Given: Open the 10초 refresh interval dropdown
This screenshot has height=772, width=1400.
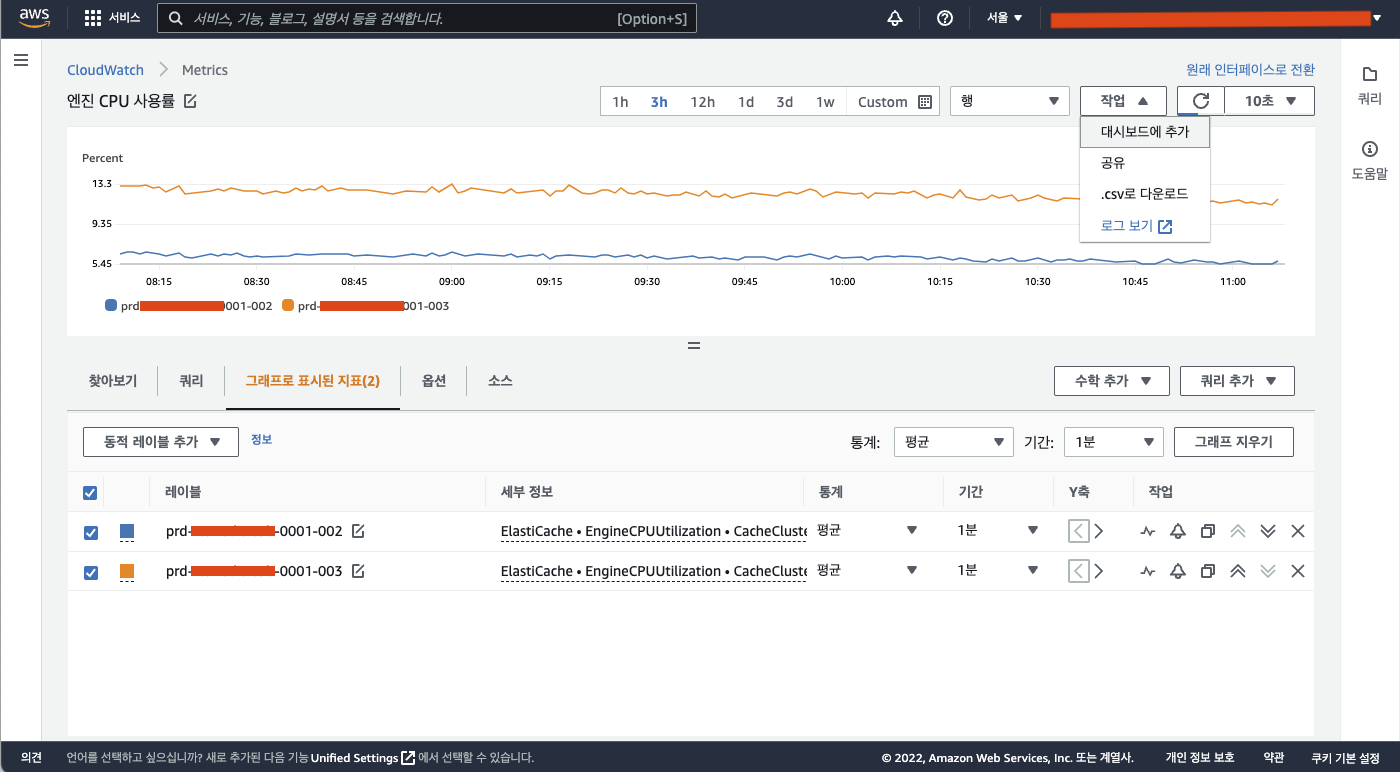Looking at the screenshot, I should pyautogui.click(x=1270, y=101).
